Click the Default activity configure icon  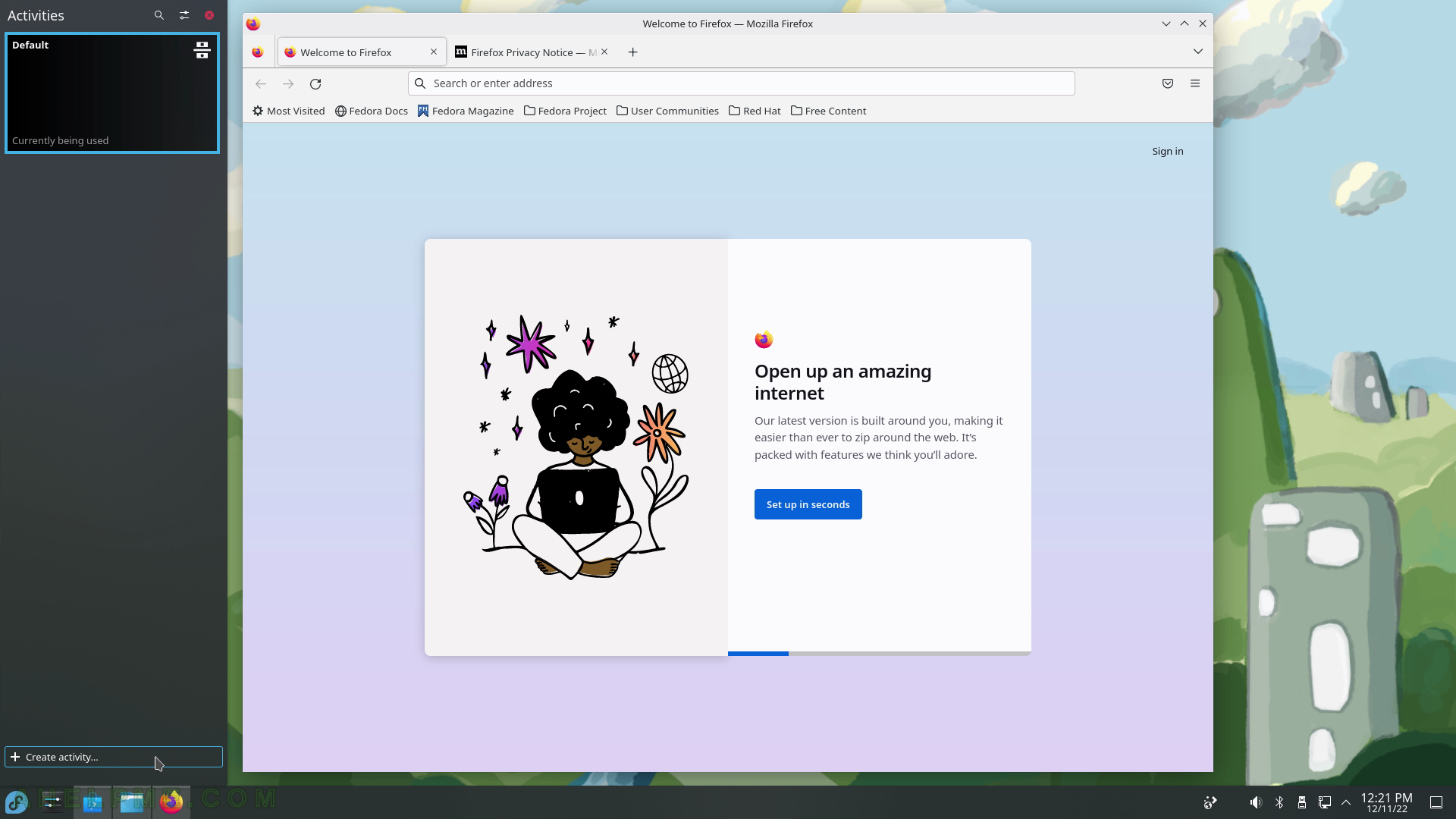pos(202,50)
